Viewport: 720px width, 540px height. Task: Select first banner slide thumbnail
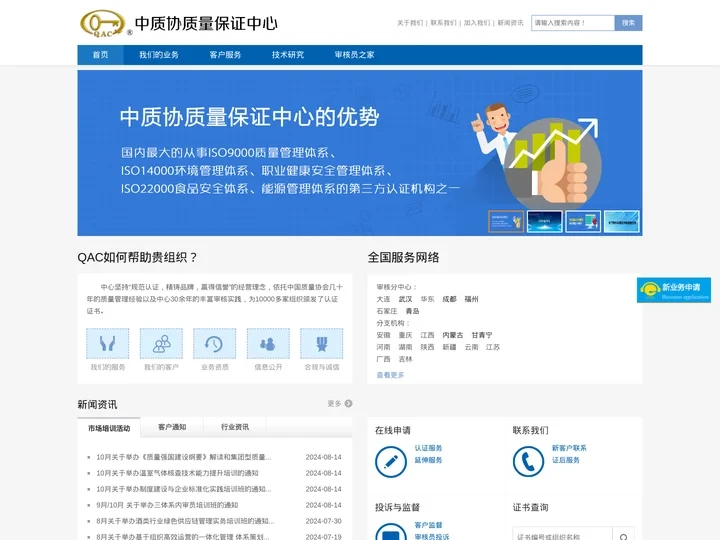pyautogui.click(x=506, y=221)
